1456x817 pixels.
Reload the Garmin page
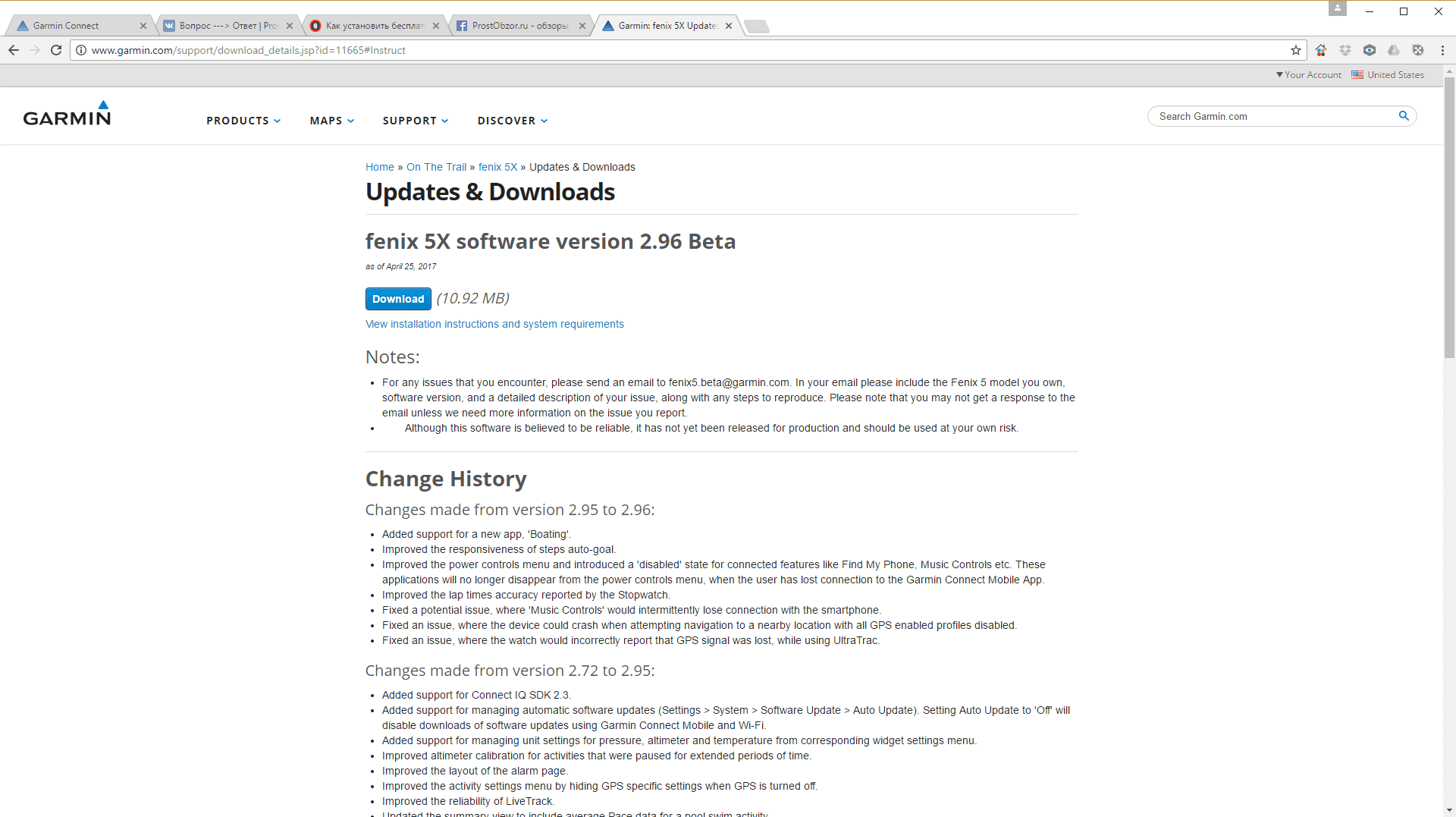56,50
